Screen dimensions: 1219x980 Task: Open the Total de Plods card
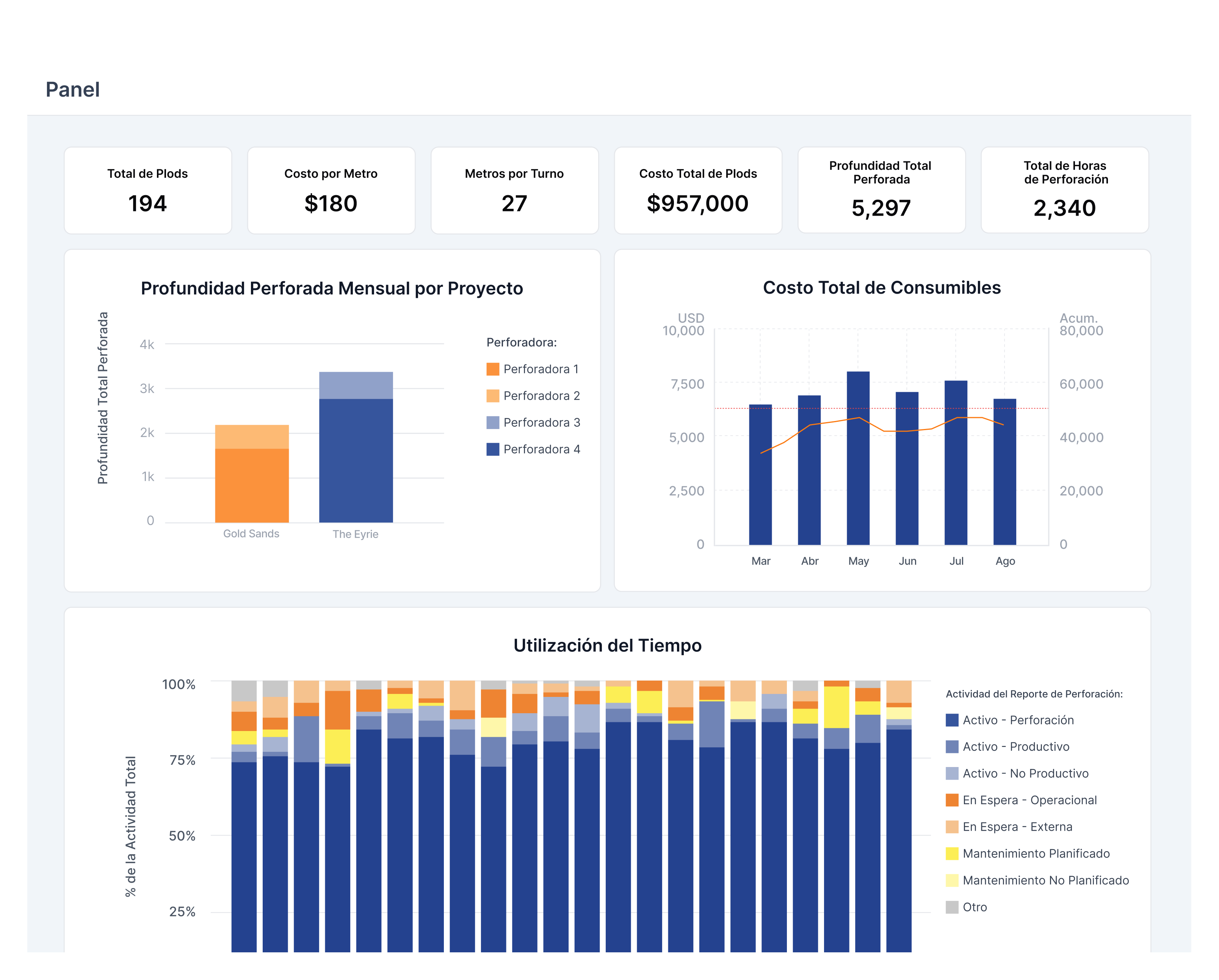pyautogui.click(x=148, y=191)
